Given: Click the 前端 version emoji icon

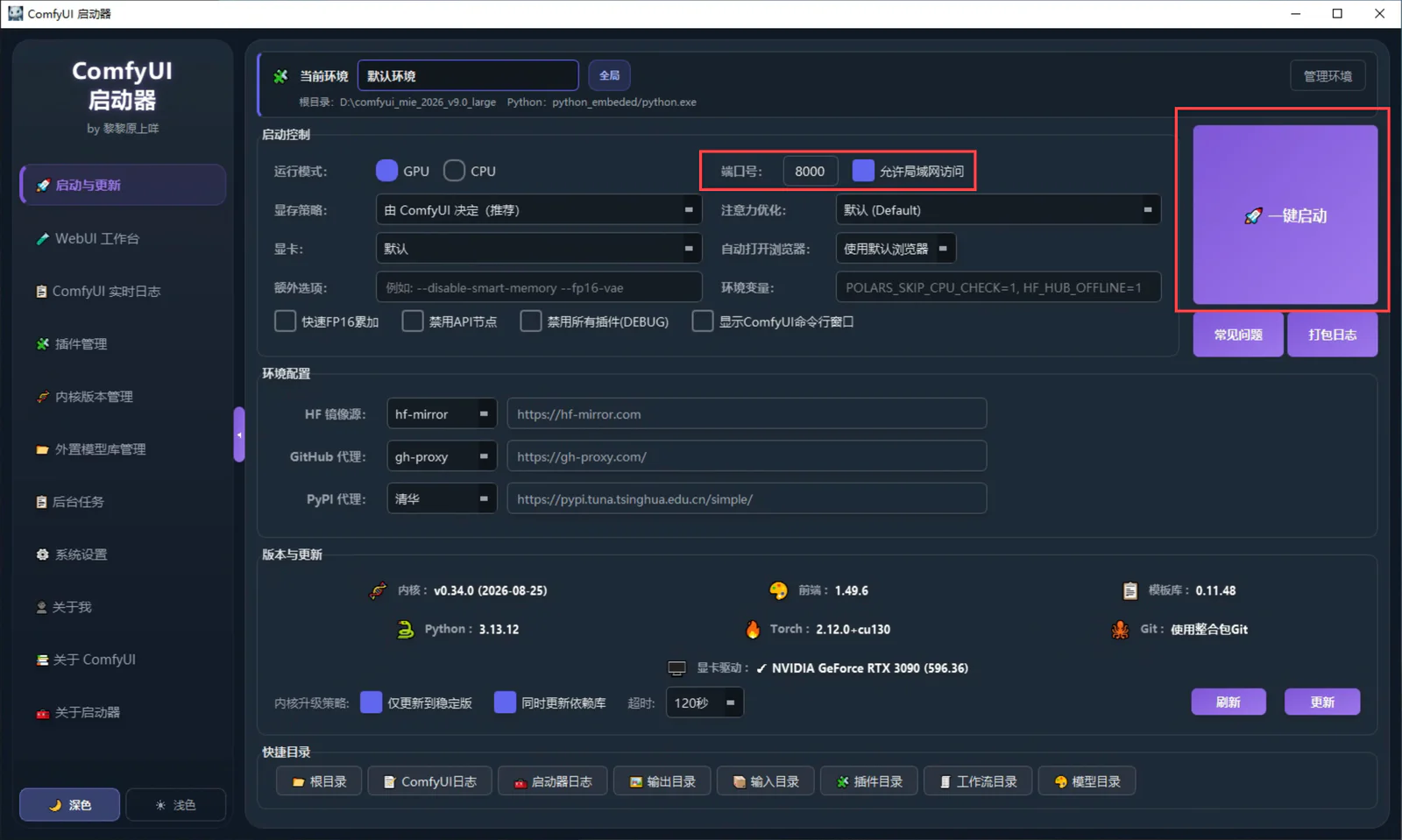Looking at the screenshot, I should click(x=778, y=590).
